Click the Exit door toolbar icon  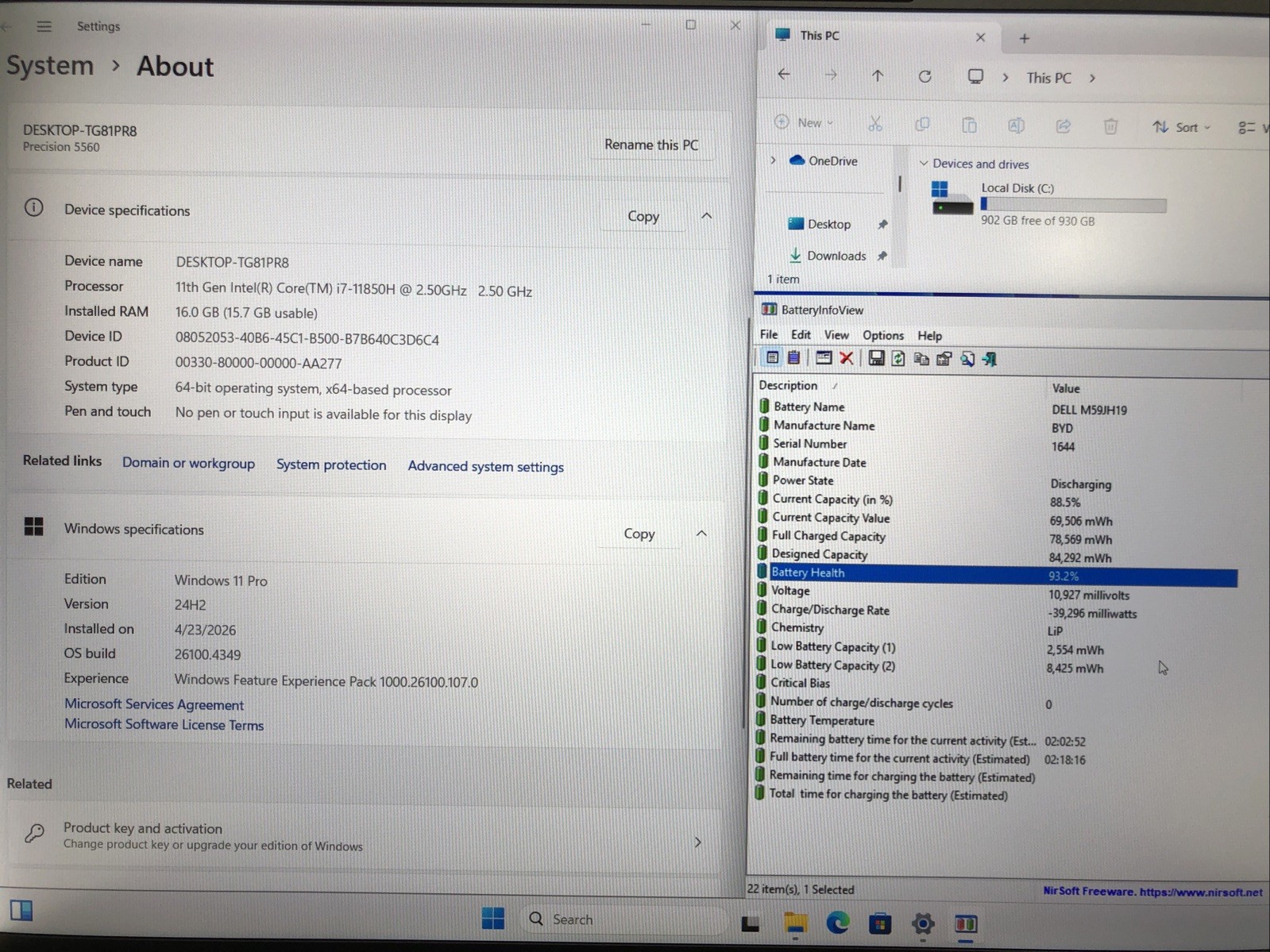(990, 360)
